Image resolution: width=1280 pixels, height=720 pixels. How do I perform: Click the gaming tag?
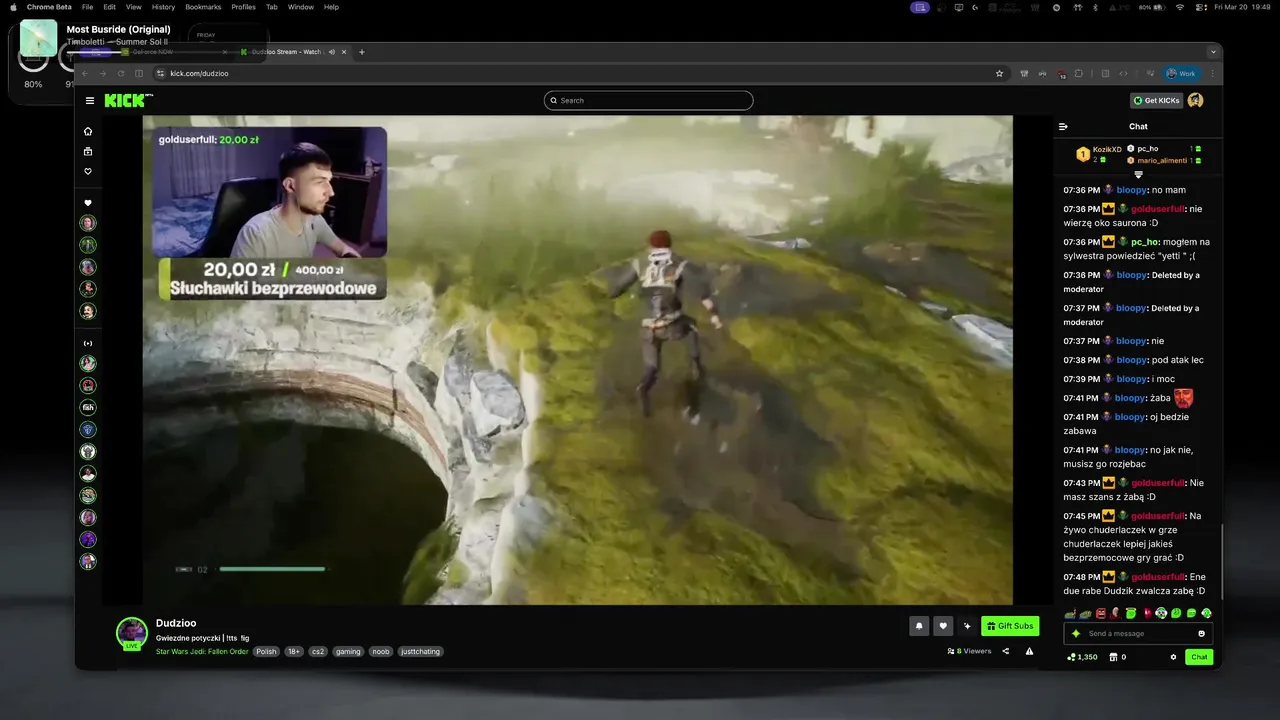348,651
